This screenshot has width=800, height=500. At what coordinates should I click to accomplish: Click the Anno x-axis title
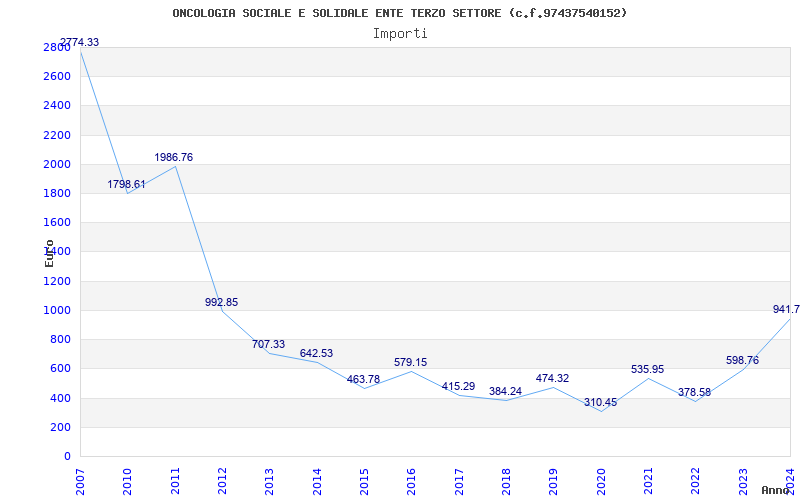pyautogui.click(x=777, y=490)
